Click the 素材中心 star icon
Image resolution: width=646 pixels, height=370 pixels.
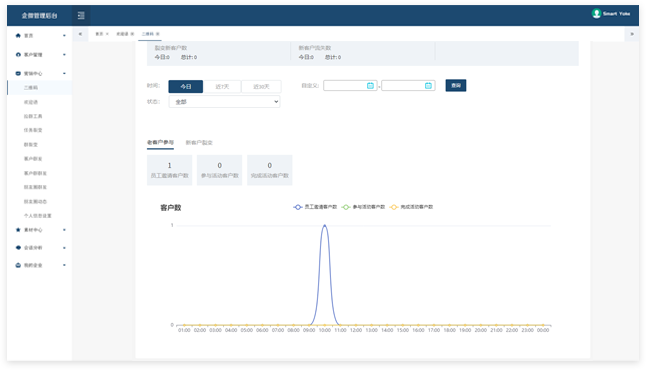(x=18, y=230)
